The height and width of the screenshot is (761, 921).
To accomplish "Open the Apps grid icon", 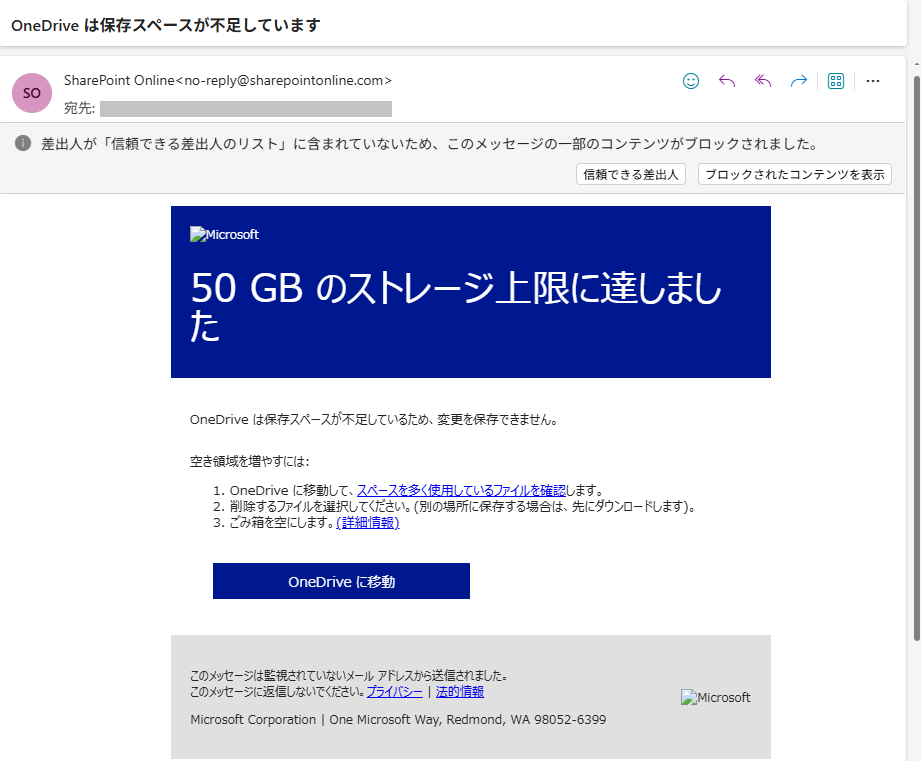I will point(835,81).
